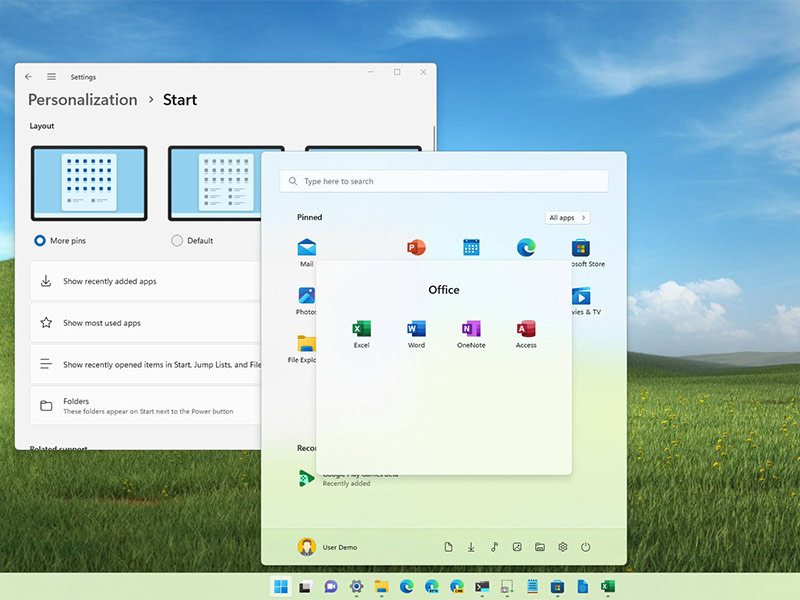
Task: Select the Default layout radio button
Action: 177,240
